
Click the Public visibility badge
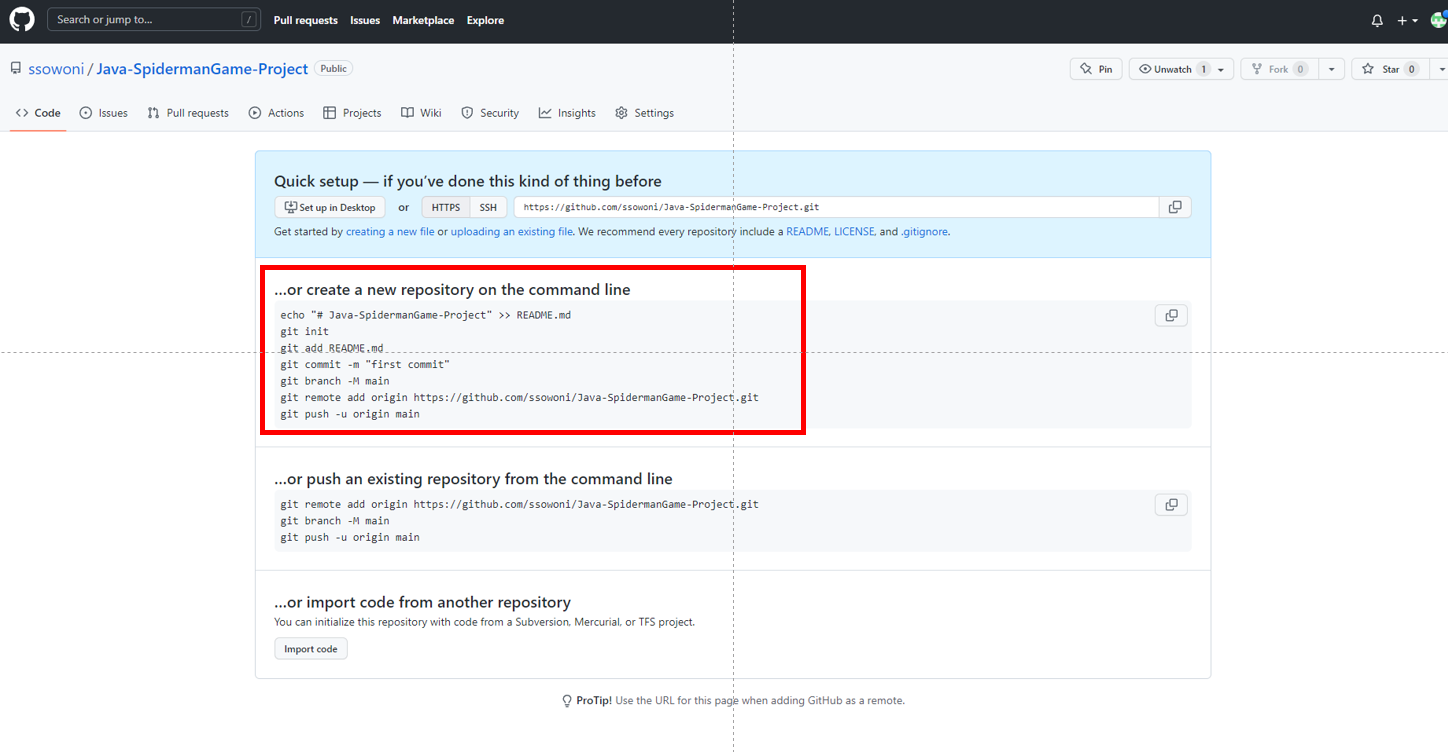334,69
